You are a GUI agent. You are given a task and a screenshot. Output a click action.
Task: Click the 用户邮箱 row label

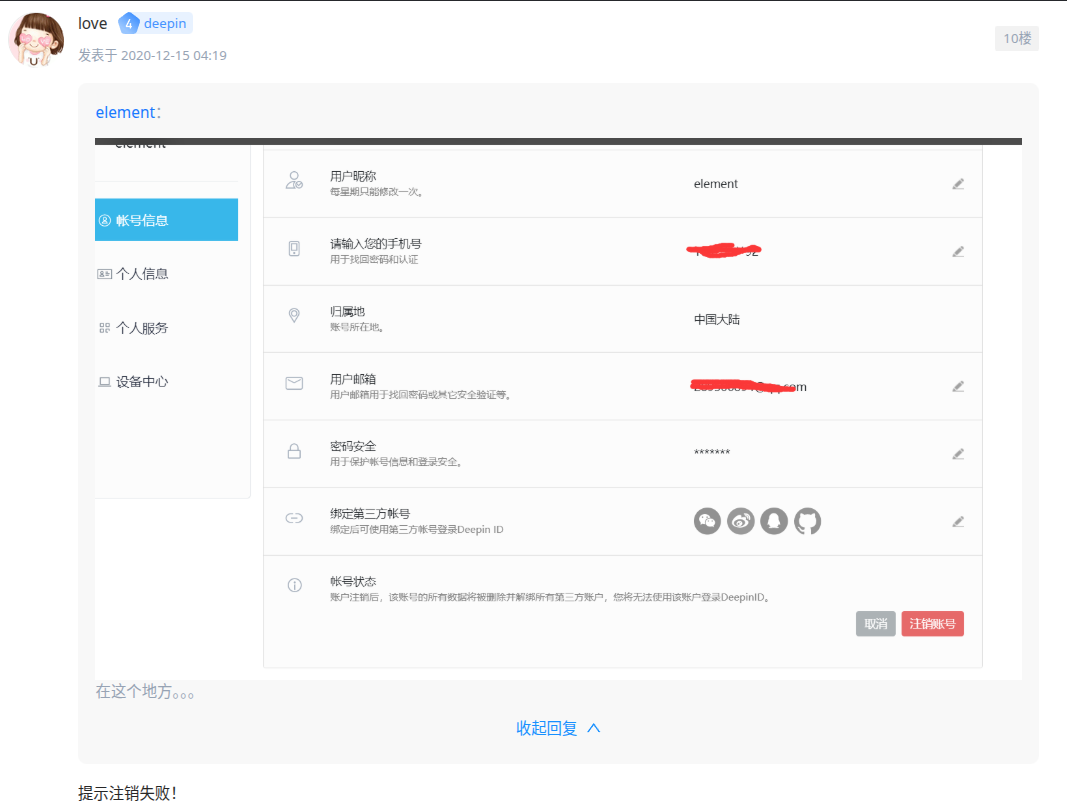coord(353,378)
